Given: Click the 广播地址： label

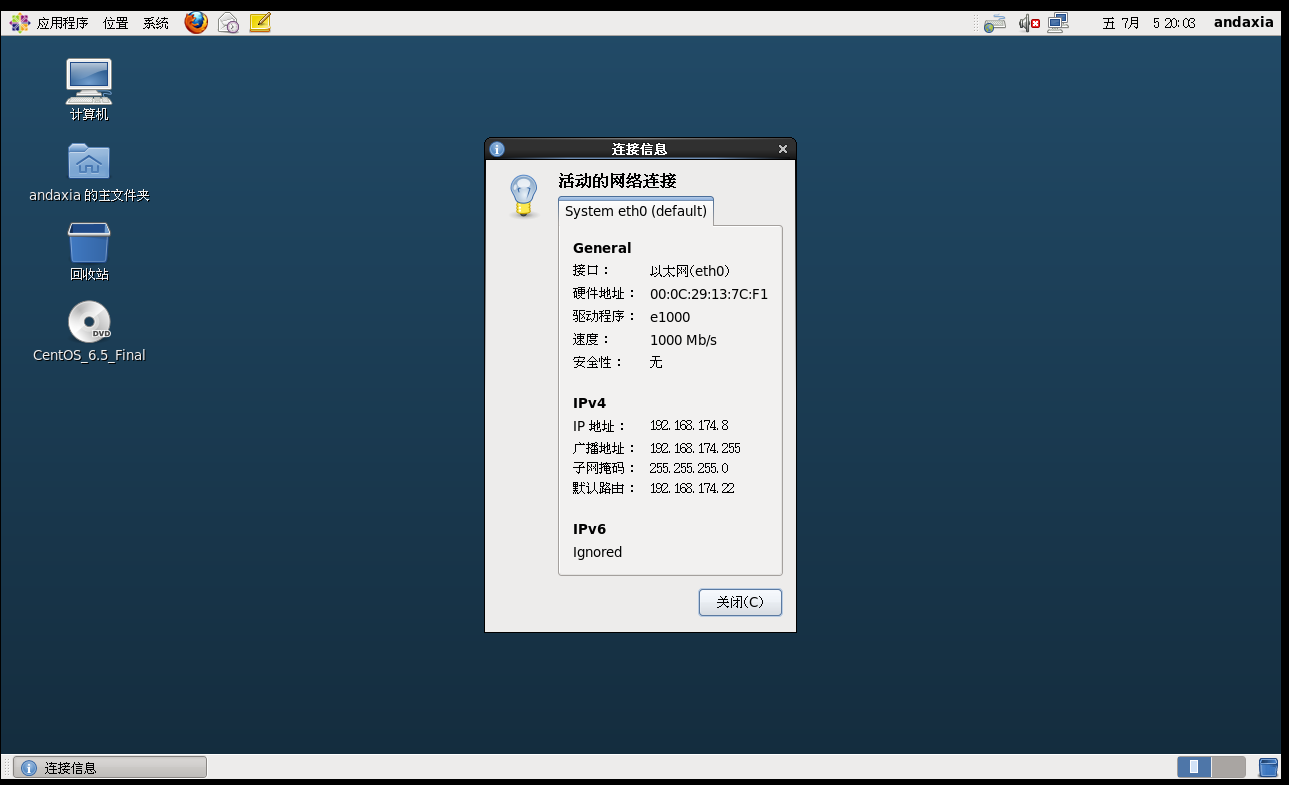Looking at the screenshot, I should point(605,449).
